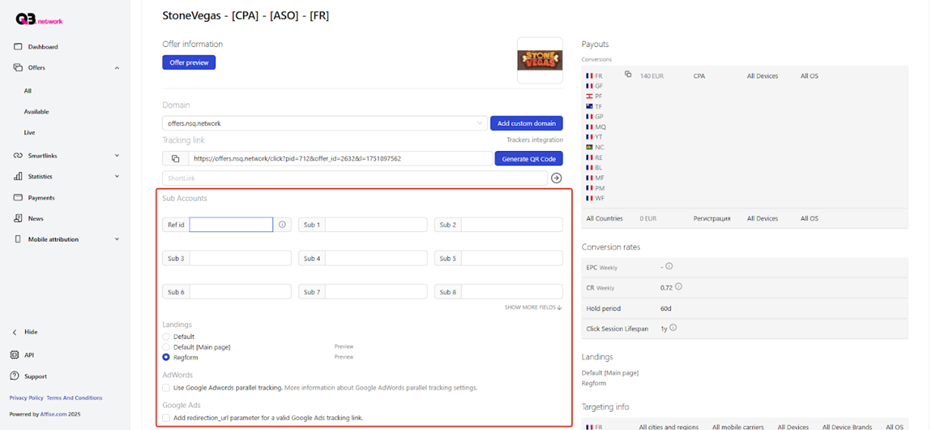Screen dimensions: 940x430
Task: Click the copy icon next to FR payout
Action: tap(628, 74)
